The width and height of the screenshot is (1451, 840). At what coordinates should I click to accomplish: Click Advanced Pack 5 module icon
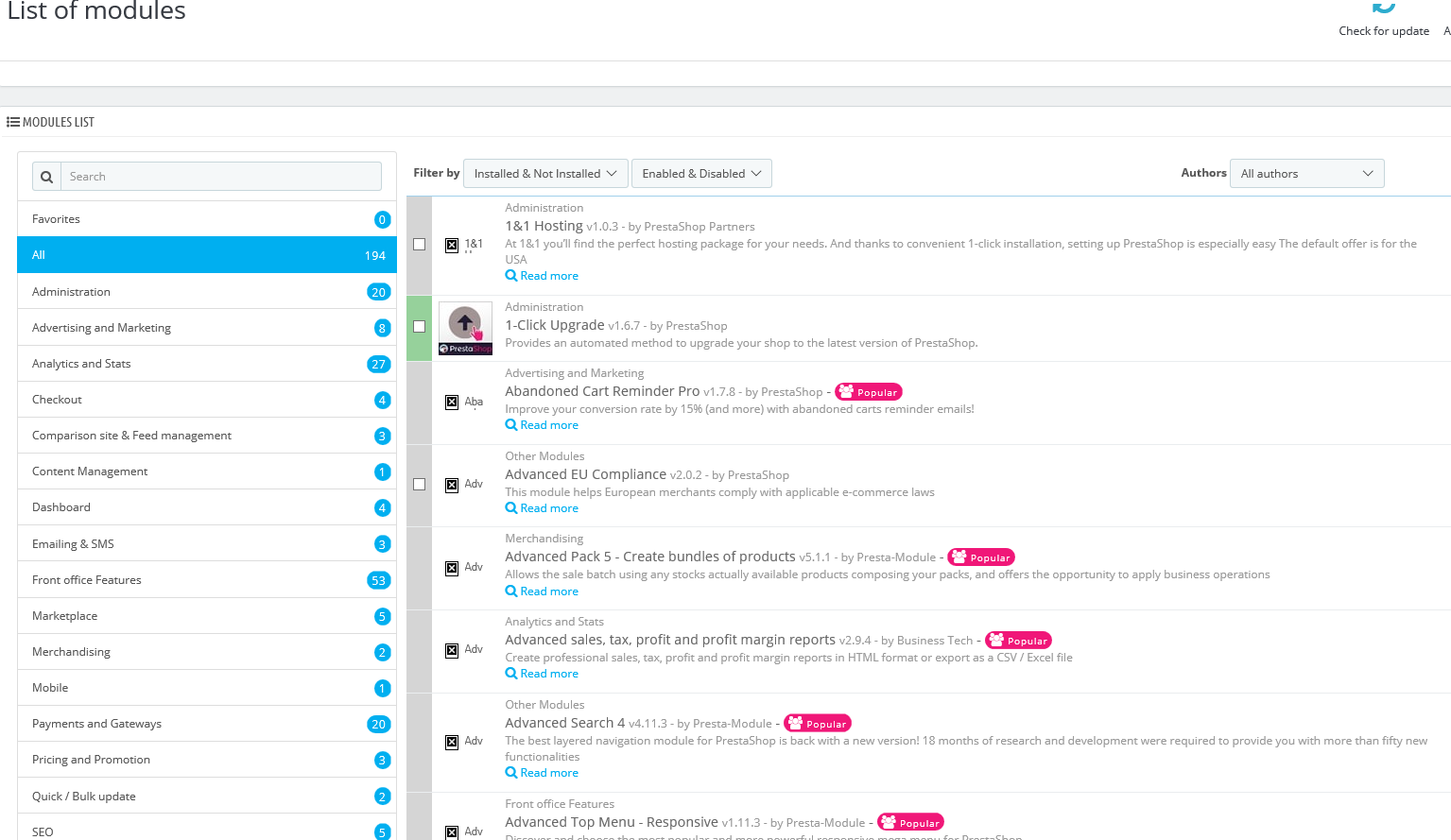point(452,568)
